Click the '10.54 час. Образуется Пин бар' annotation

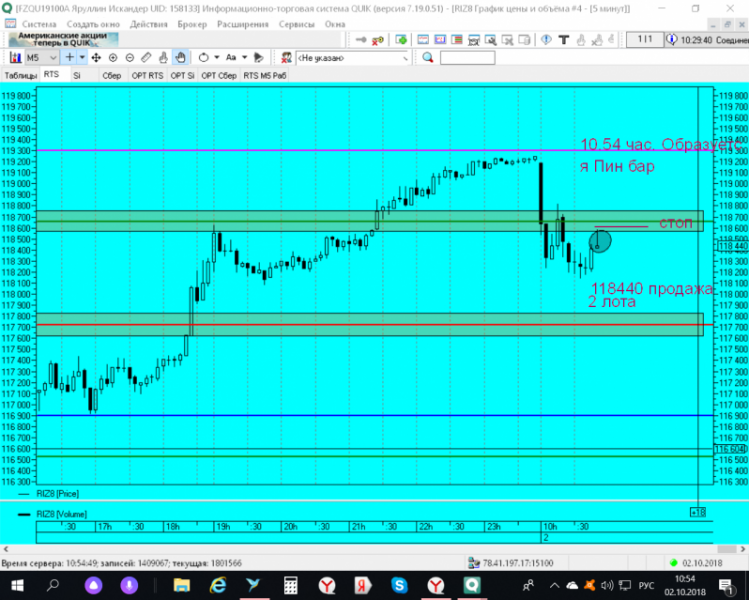661,155
